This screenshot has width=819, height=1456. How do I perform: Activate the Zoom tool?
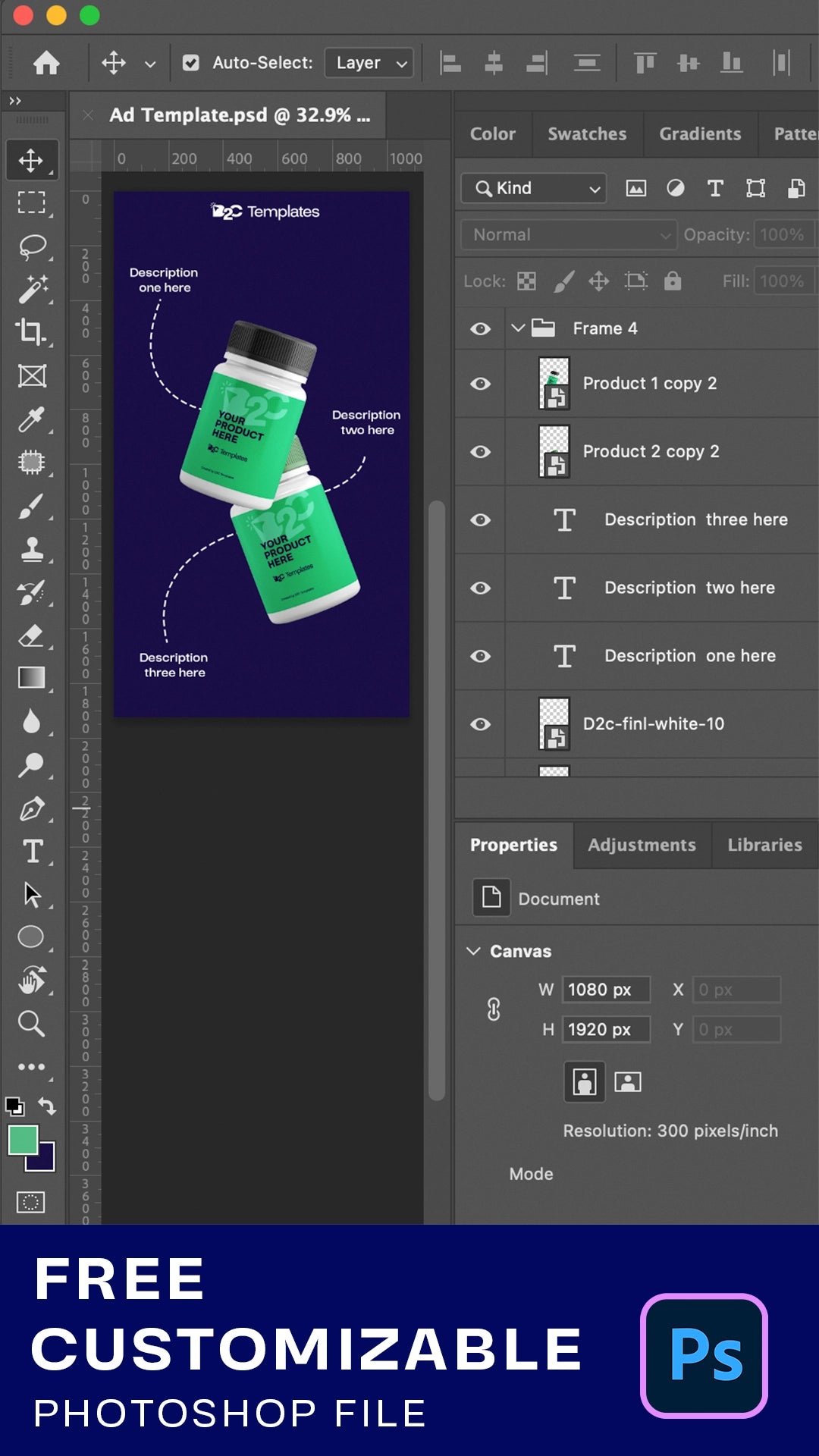click(x=31, y=1024)
